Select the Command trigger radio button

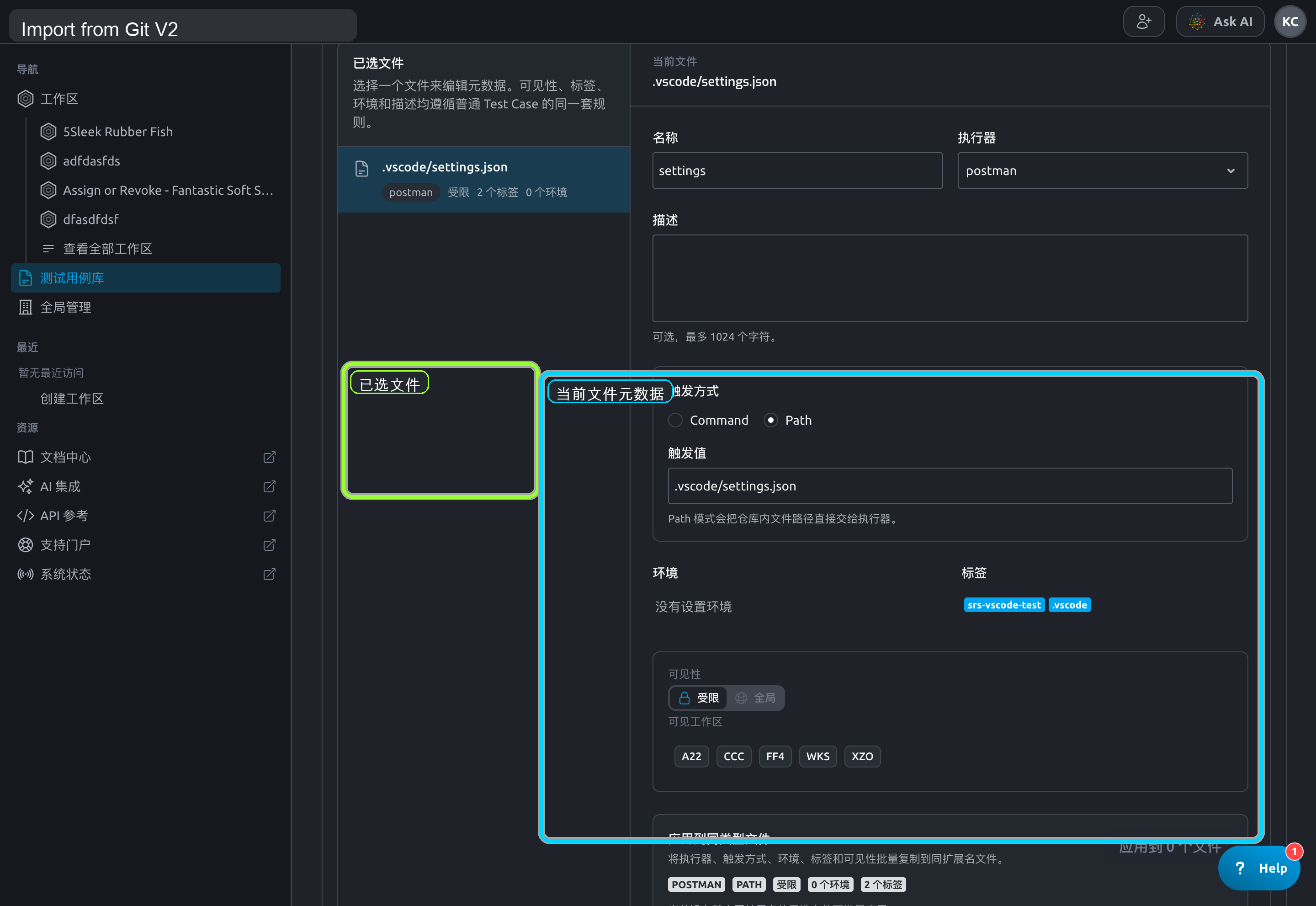[675, 420]
